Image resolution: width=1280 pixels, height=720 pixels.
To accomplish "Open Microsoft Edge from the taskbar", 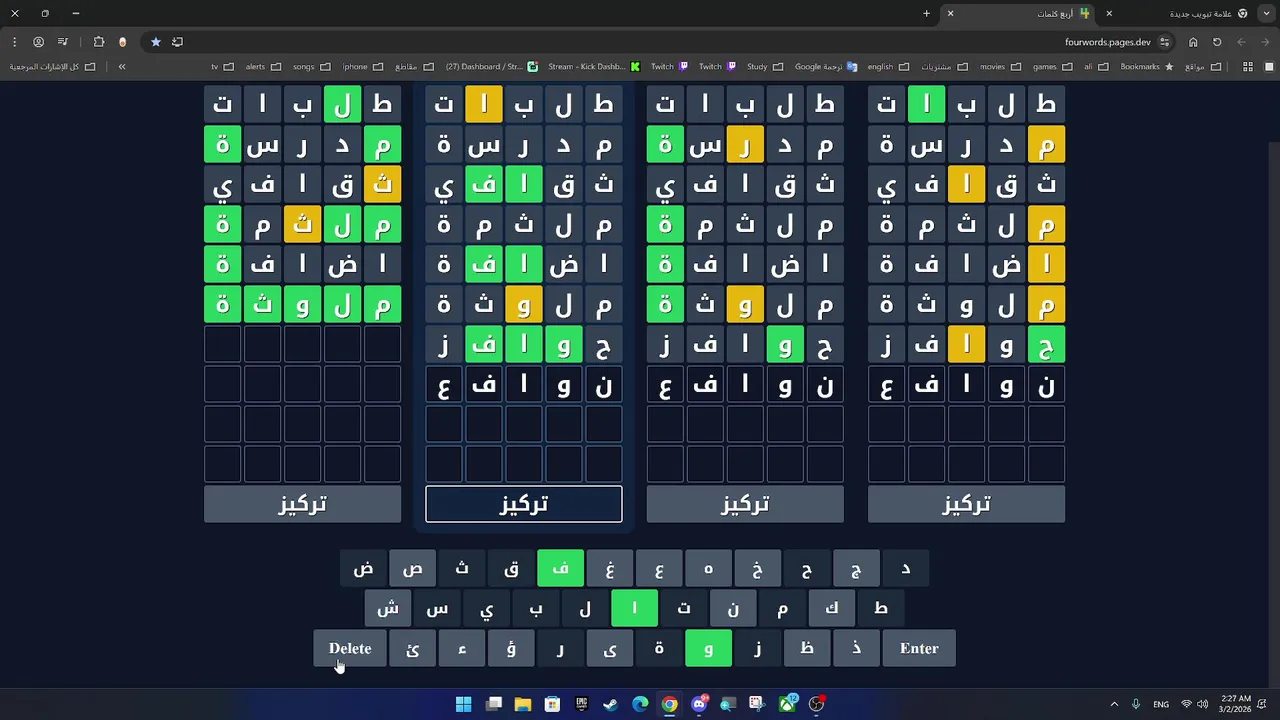I will click(640, 704).
